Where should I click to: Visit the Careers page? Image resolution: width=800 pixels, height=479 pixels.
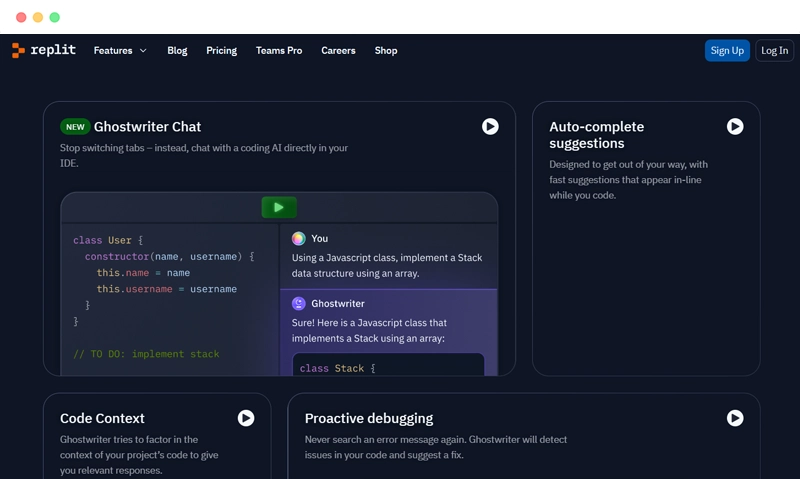pos(338,51)
